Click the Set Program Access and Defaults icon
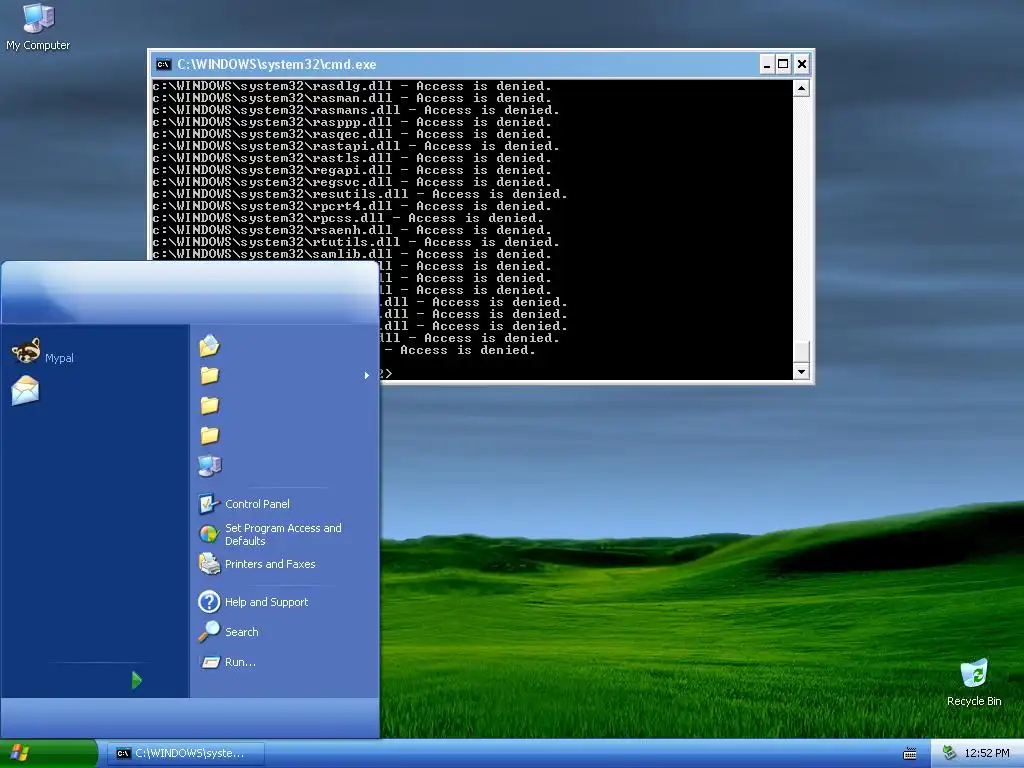This screenshot has width=1024, height=768. click(209, 534)
